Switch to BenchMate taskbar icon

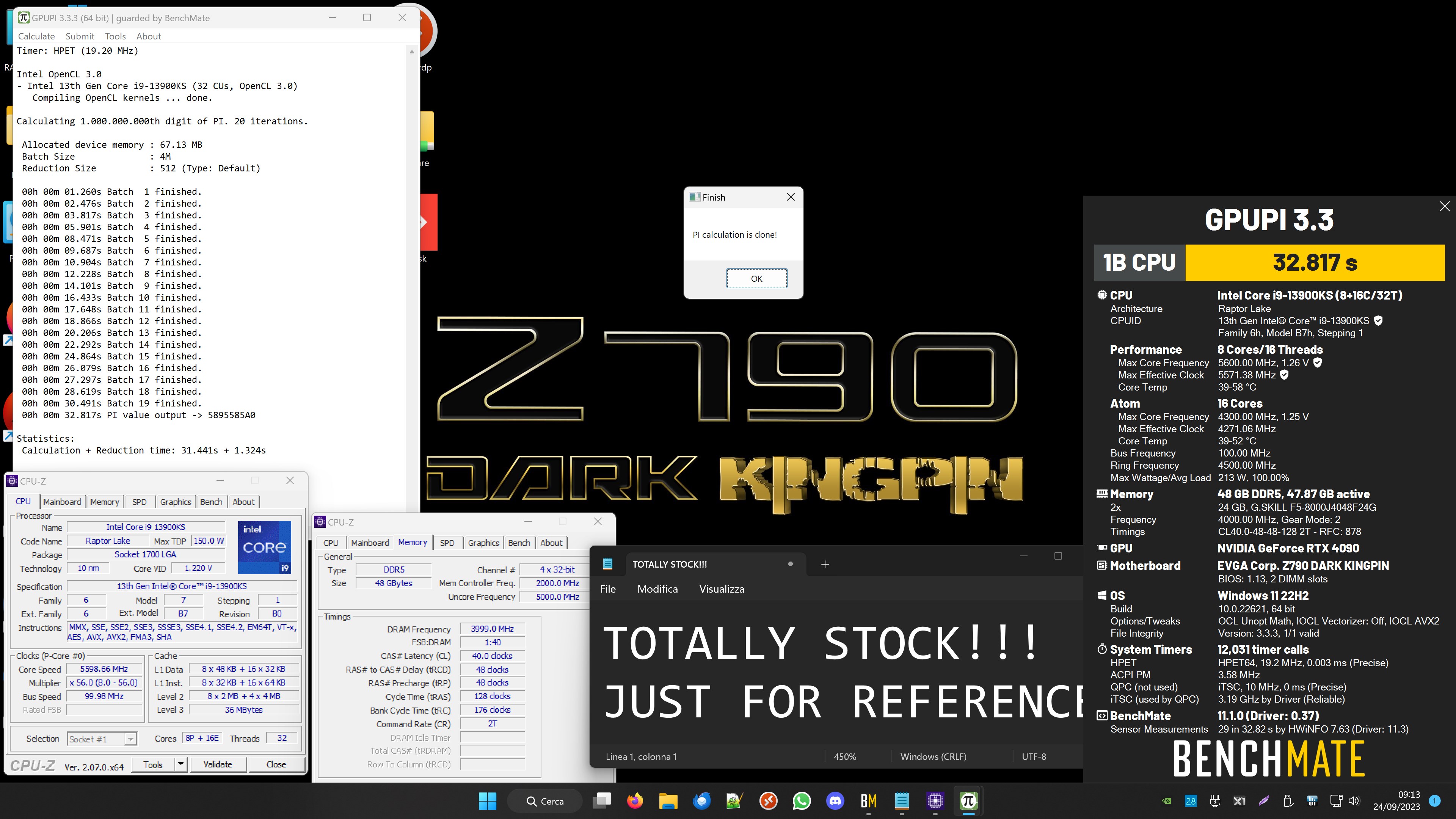pos(868,801)
